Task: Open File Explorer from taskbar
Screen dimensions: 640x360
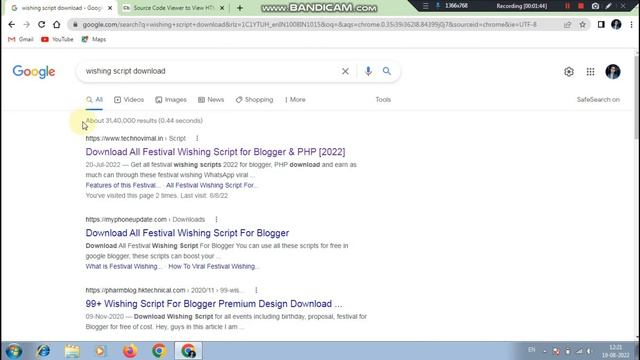Action: pyautogui.click(x=72, y=351)
